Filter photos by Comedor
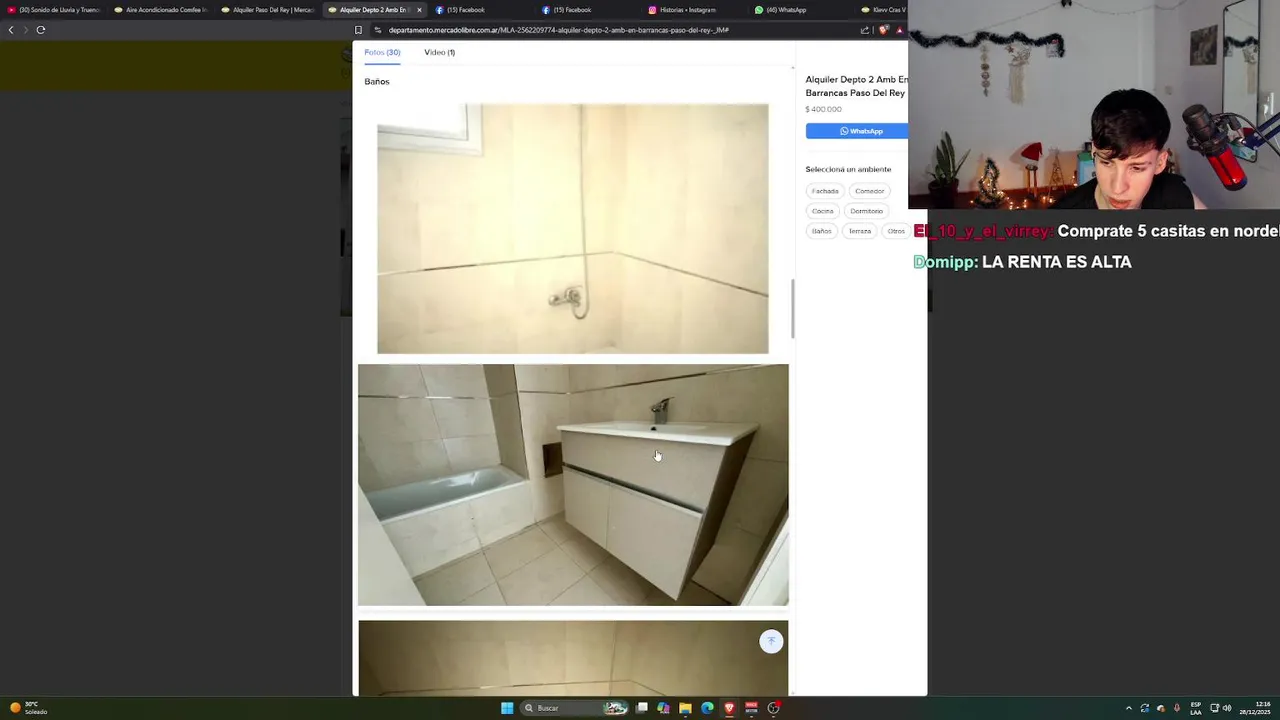This screenshot has width=1280, height=720. [869, 191]
